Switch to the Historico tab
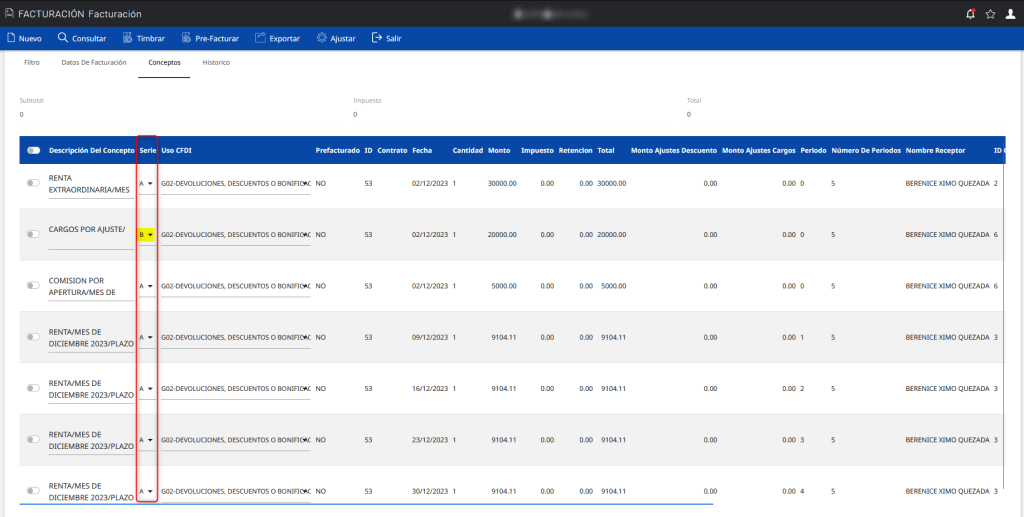The height and width of the screenshot is (517, 1024). [216, 62]
